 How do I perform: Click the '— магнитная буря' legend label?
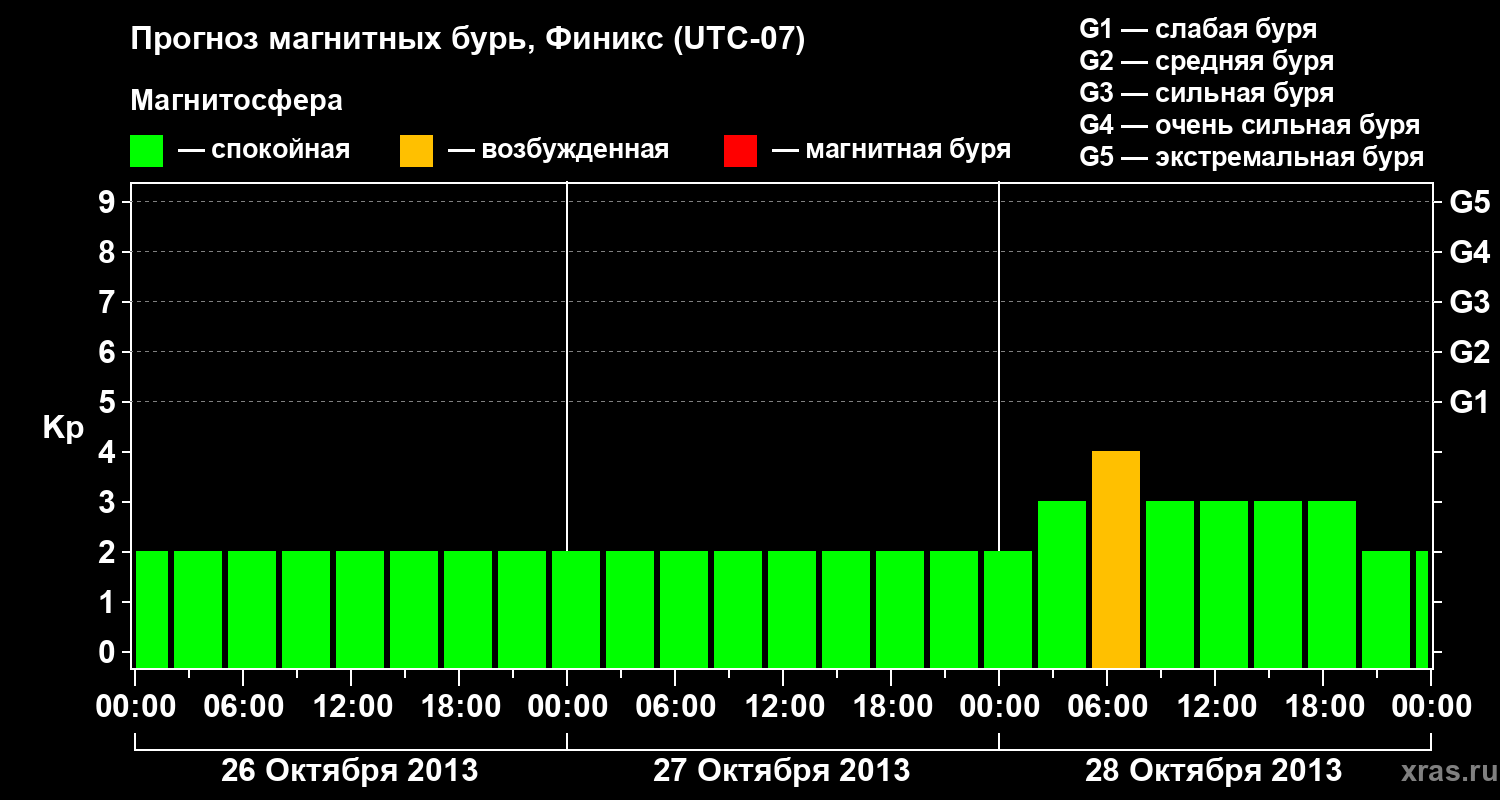click(x=891, y=150)
